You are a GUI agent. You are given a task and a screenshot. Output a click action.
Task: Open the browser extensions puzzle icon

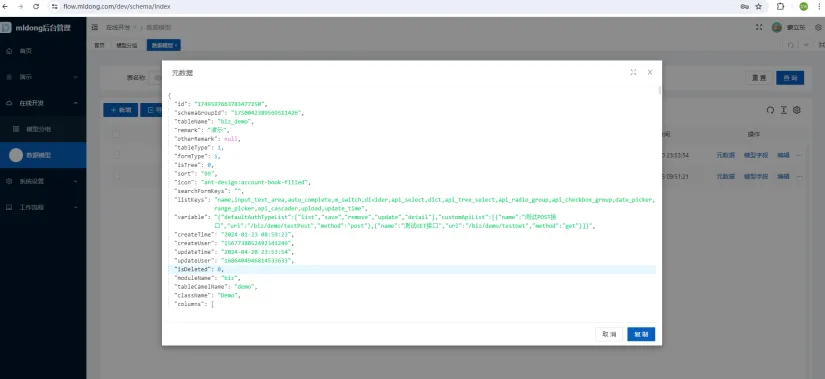pyautogui.click(x=780, y=6)
